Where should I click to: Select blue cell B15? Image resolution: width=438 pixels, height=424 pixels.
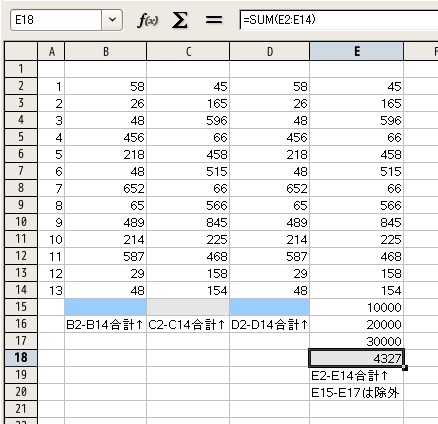point(105,307)
